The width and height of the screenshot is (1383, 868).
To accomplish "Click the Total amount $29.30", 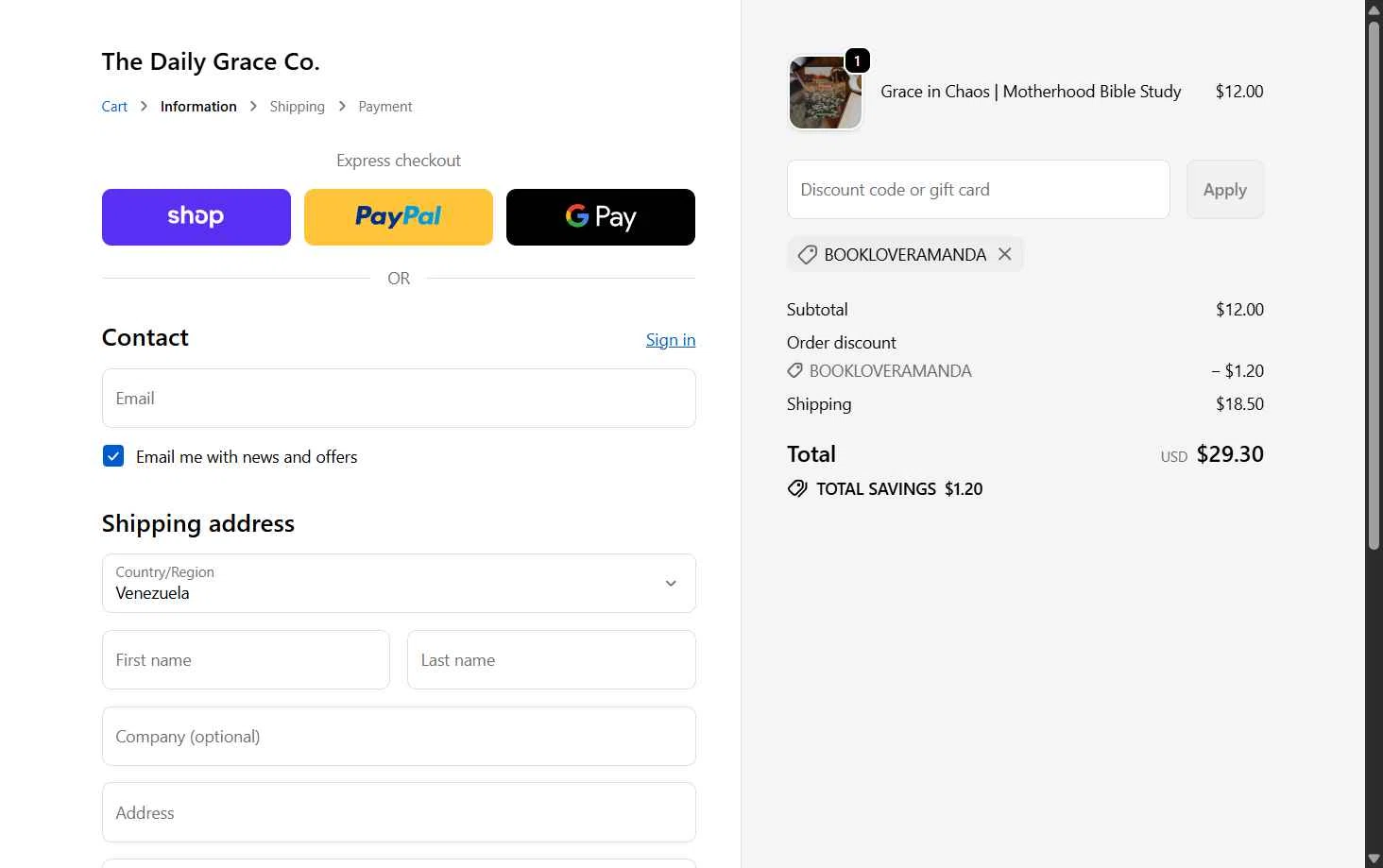I will (x=1230, y=454).
